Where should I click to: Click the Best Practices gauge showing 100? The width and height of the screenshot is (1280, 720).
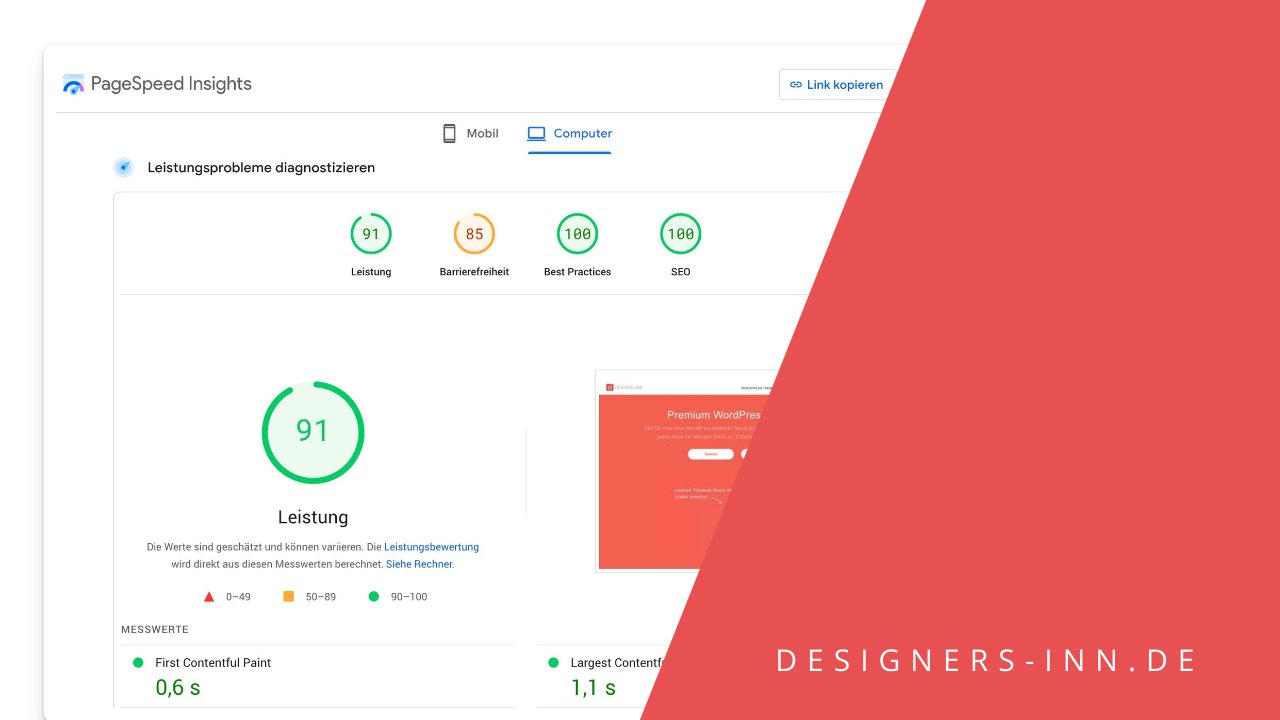pyautogui.click(x=577, y=233)
